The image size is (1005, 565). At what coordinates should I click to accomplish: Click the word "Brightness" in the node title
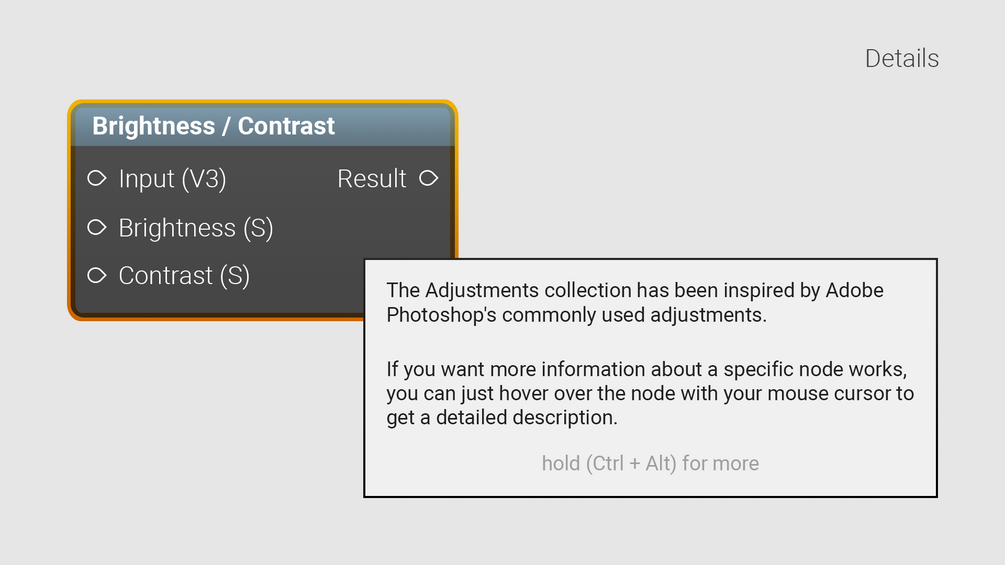coord(153,126)
